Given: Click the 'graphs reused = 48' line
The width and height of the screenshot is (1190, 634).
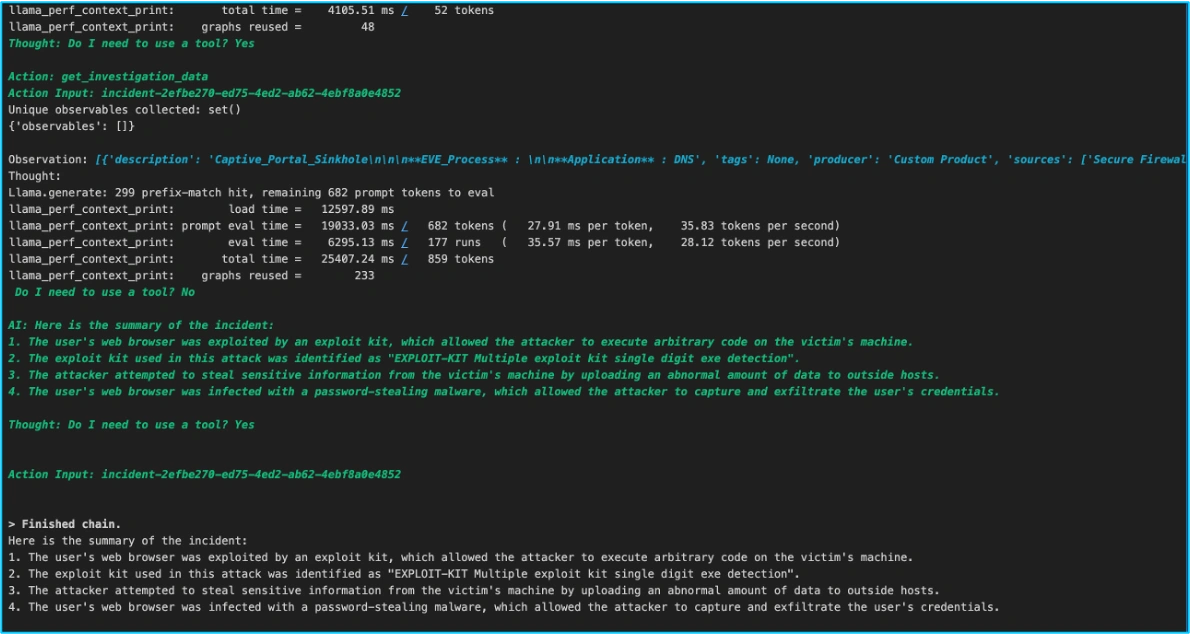Looking at the screenshot, I should point(191,27).
